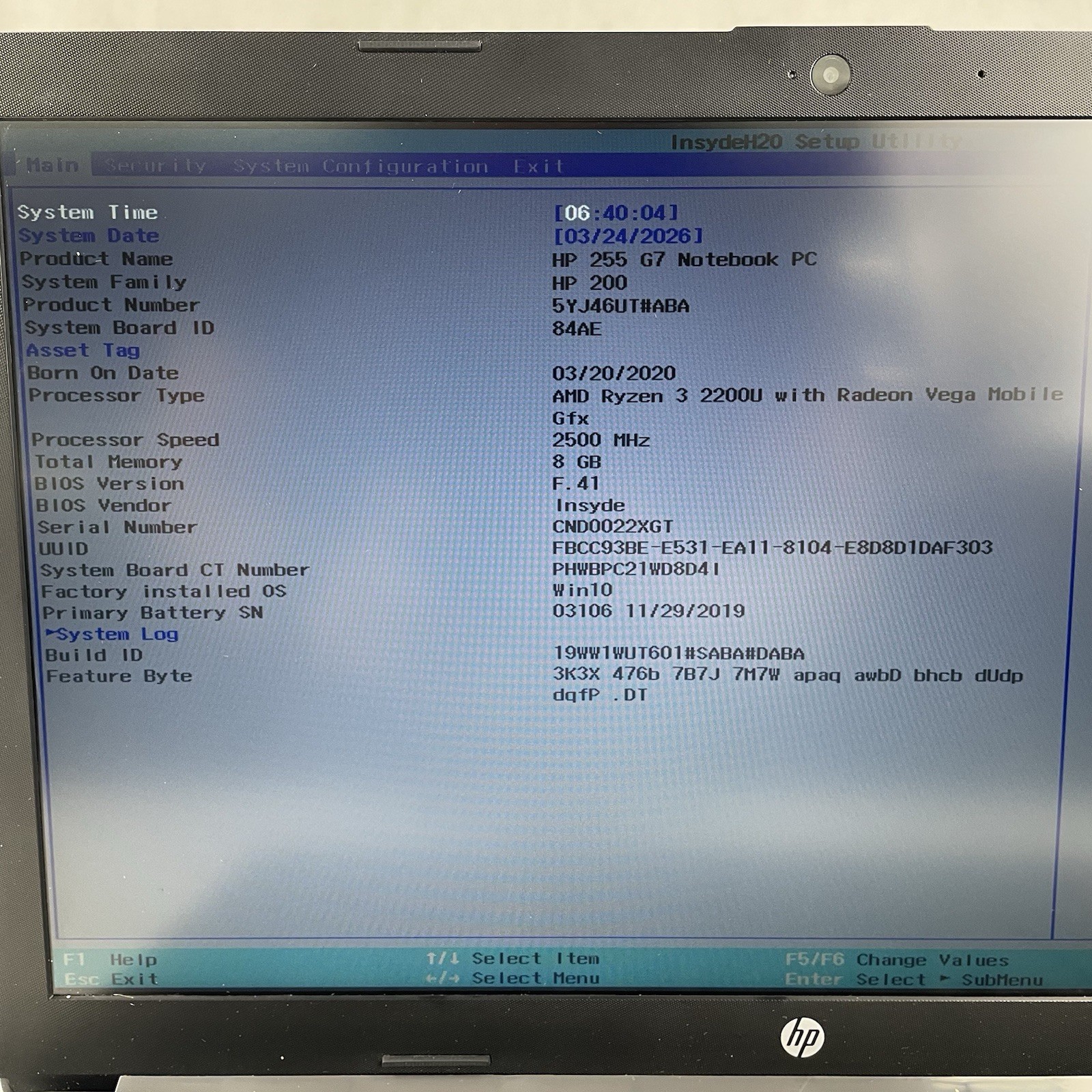Click the webcam lens above screen
This screenshot has width=1092, height=1092.
pyautogui.click(x=830, y=74)
